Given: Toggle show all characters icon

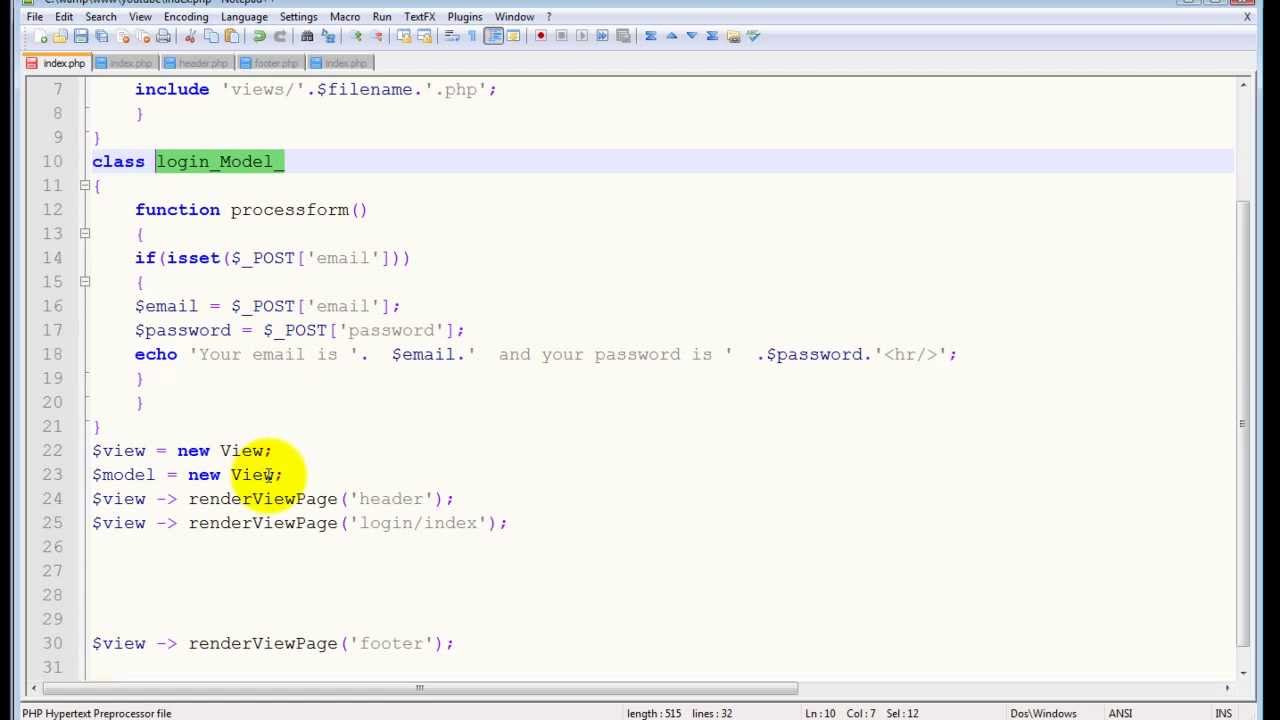Looking at the screenshot, I should tap(472, 36).
